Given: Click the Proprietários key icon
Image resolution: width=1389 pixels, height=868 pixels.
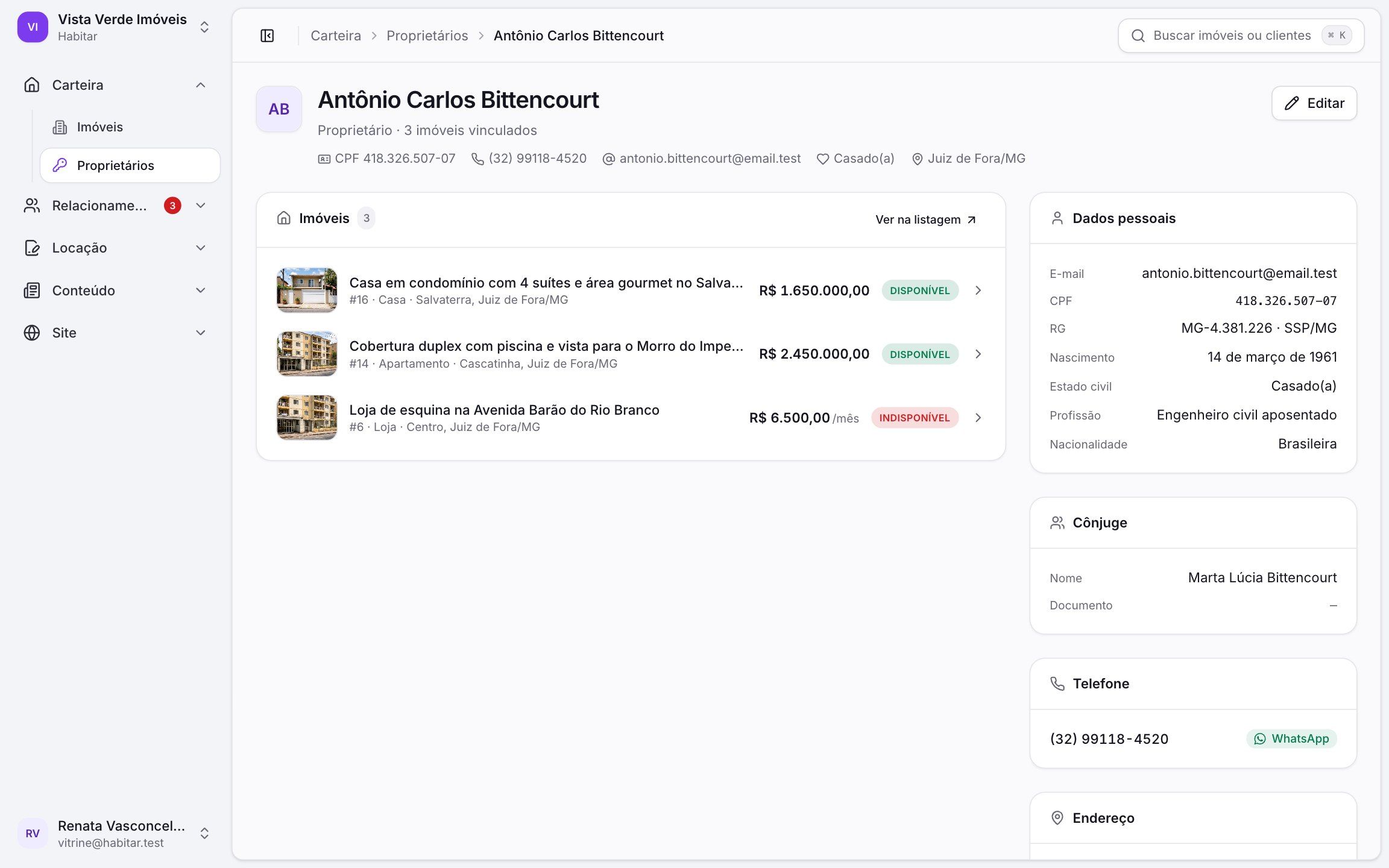Looking at the screenshot, I should tap(60, 165).
